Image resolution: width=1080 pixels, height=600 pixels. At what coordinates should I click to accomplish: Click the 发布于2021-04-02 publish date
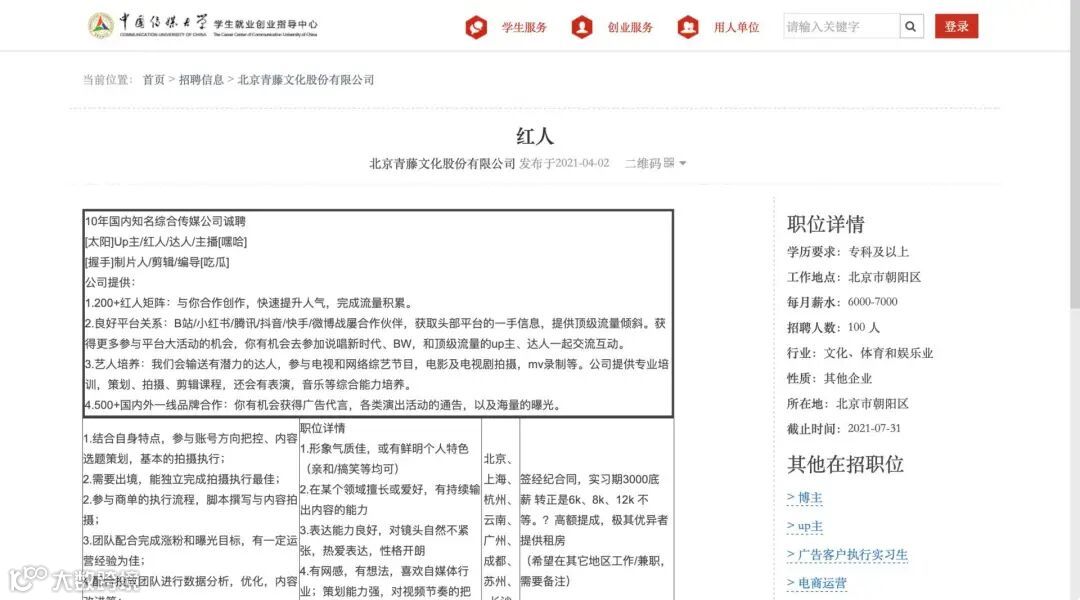(564, 163)
